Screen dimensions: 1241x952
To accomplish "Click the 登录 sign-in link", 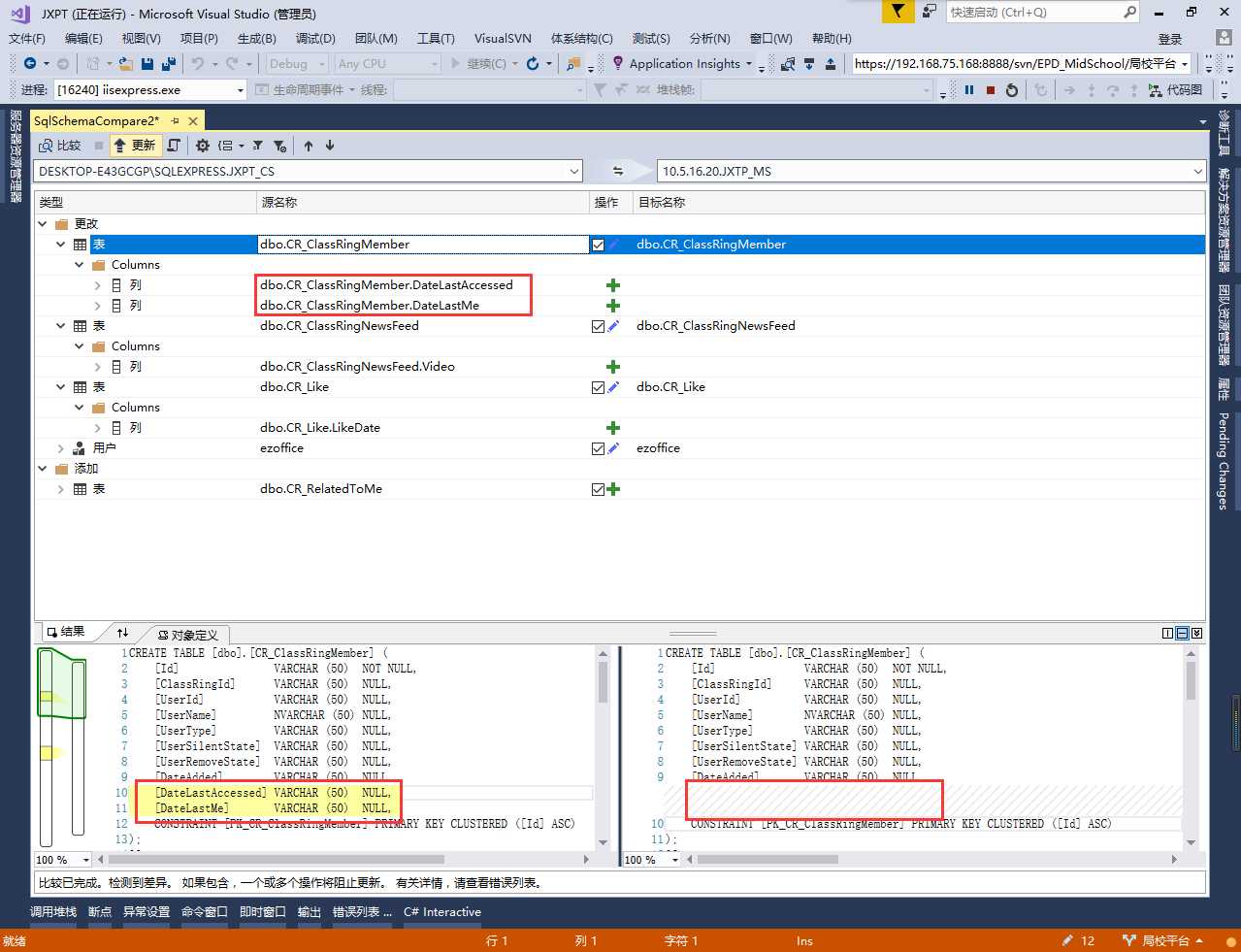I will (x=1170, y=39).
